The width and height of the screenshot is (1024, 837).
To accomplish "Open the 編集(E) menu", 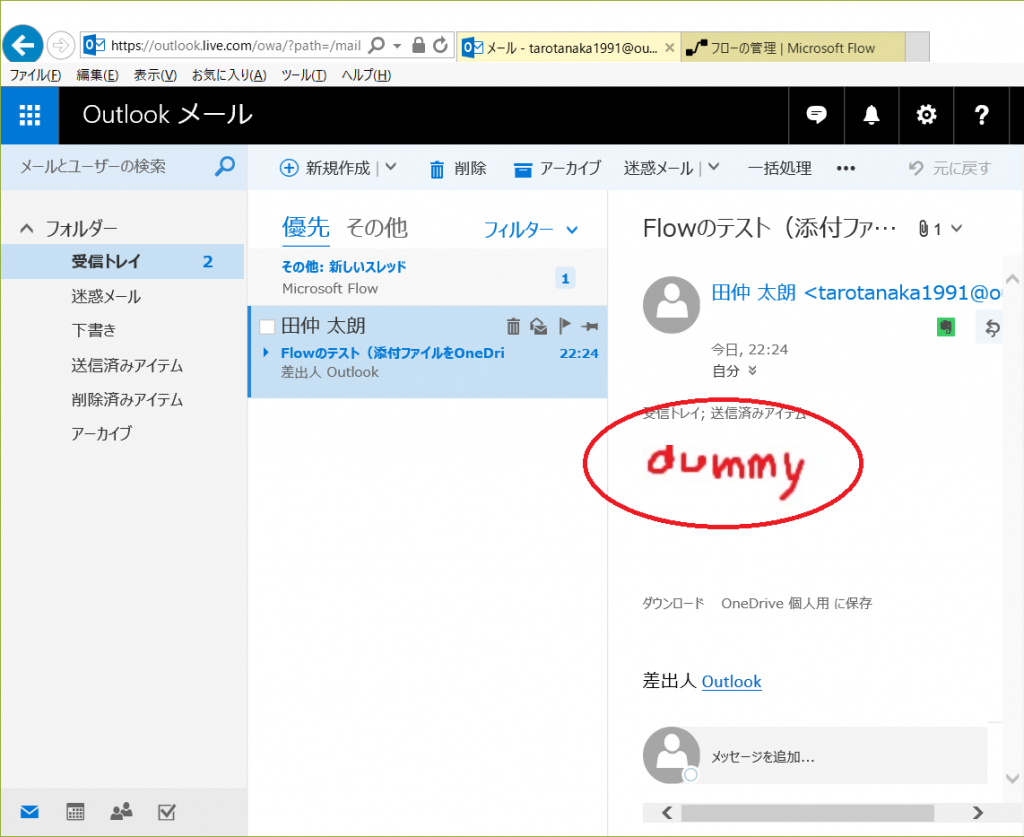I will click(x=97, y=75).
